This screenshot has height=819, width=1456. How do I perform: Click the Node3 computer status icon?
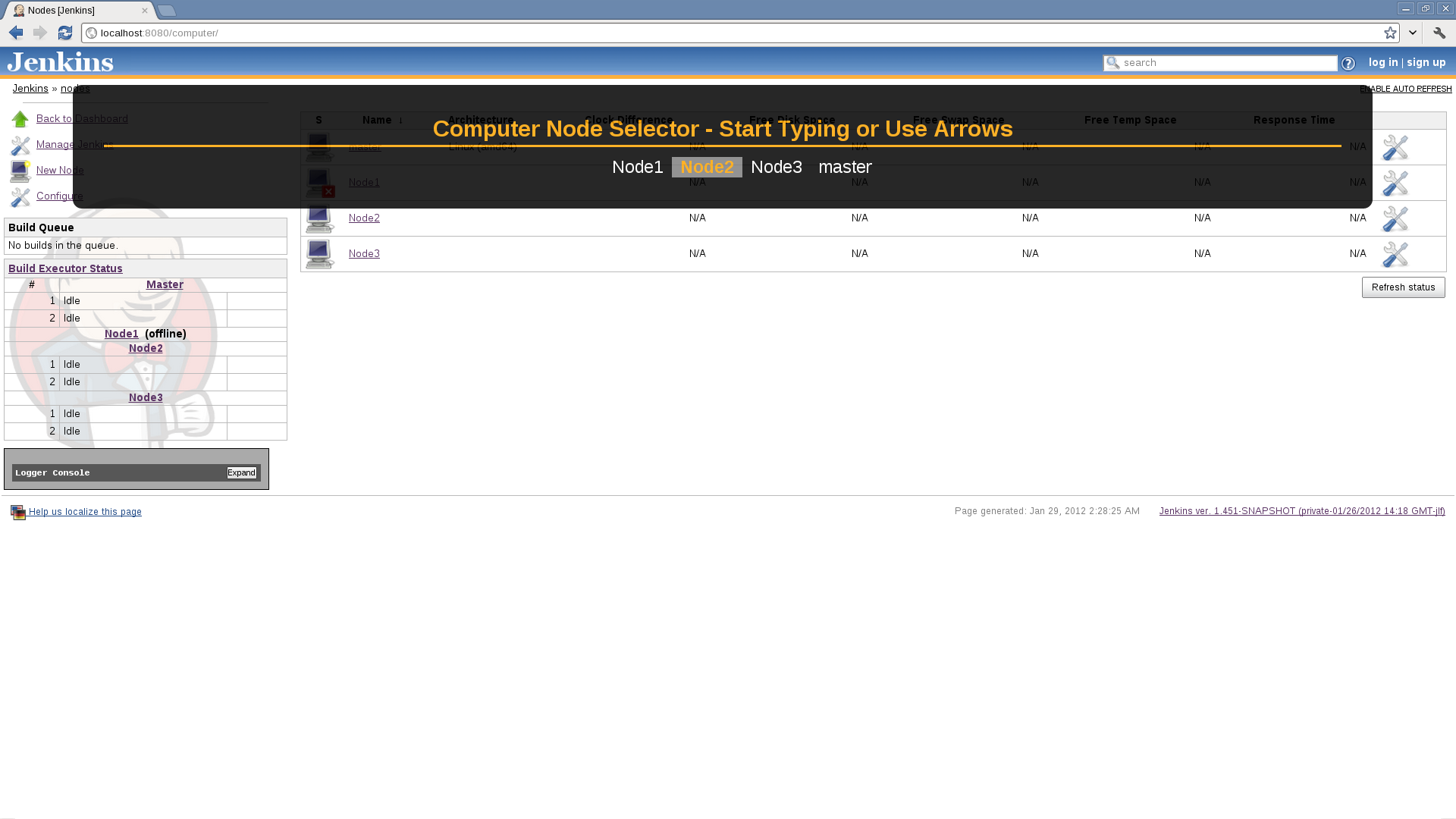click(318, 254)
